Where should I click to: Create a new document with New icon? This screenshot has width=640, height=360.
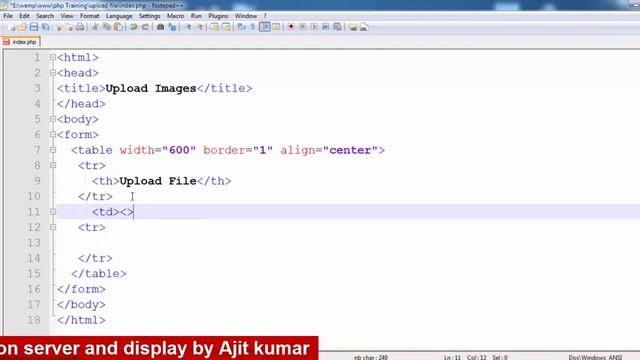tap(11, 27)
